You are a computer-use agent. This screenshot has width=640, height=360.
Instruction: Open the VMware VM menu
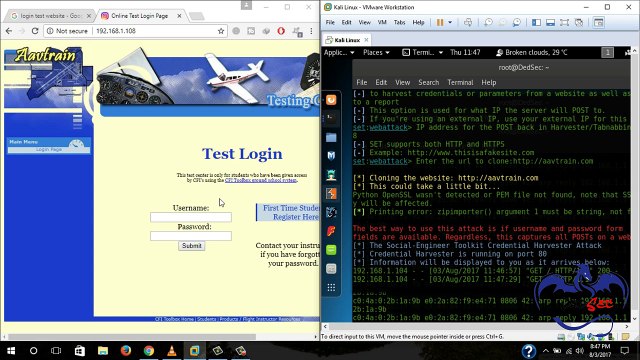pyautogui.click(x=382, y=22)
